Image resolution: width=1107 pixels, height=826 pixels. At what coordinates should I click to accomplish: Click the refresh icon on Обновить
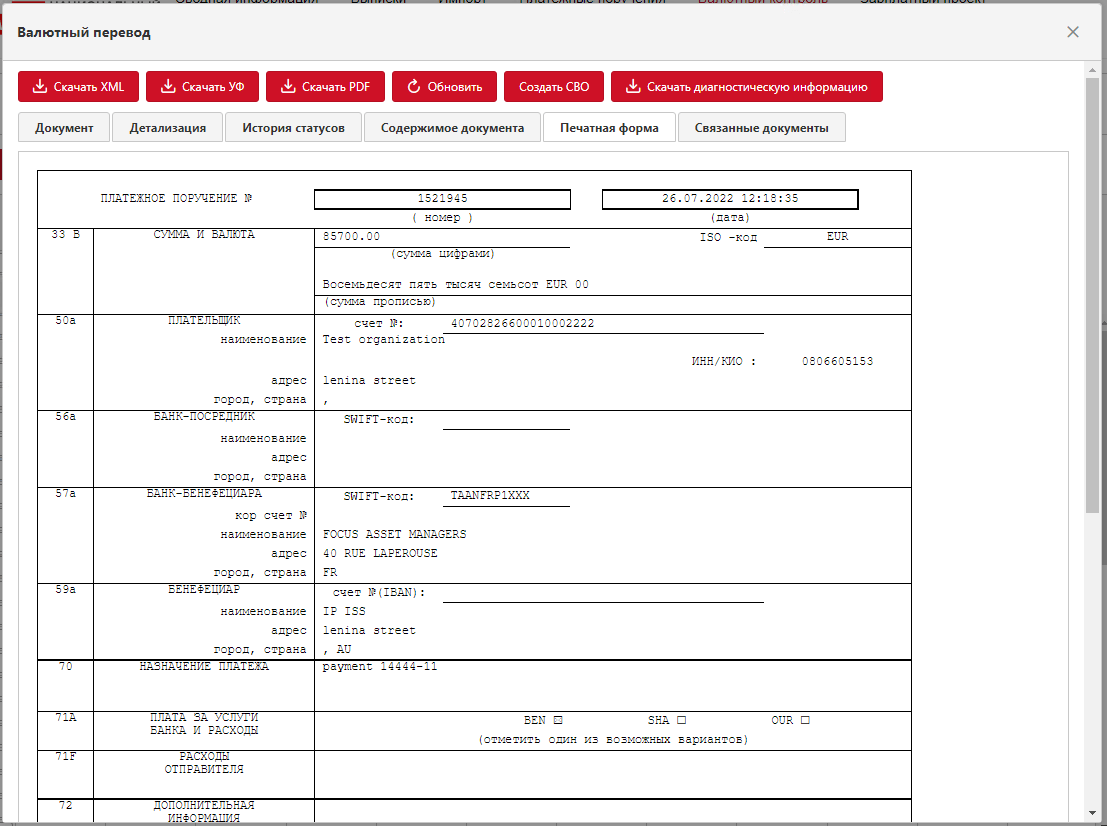[414, 86]
